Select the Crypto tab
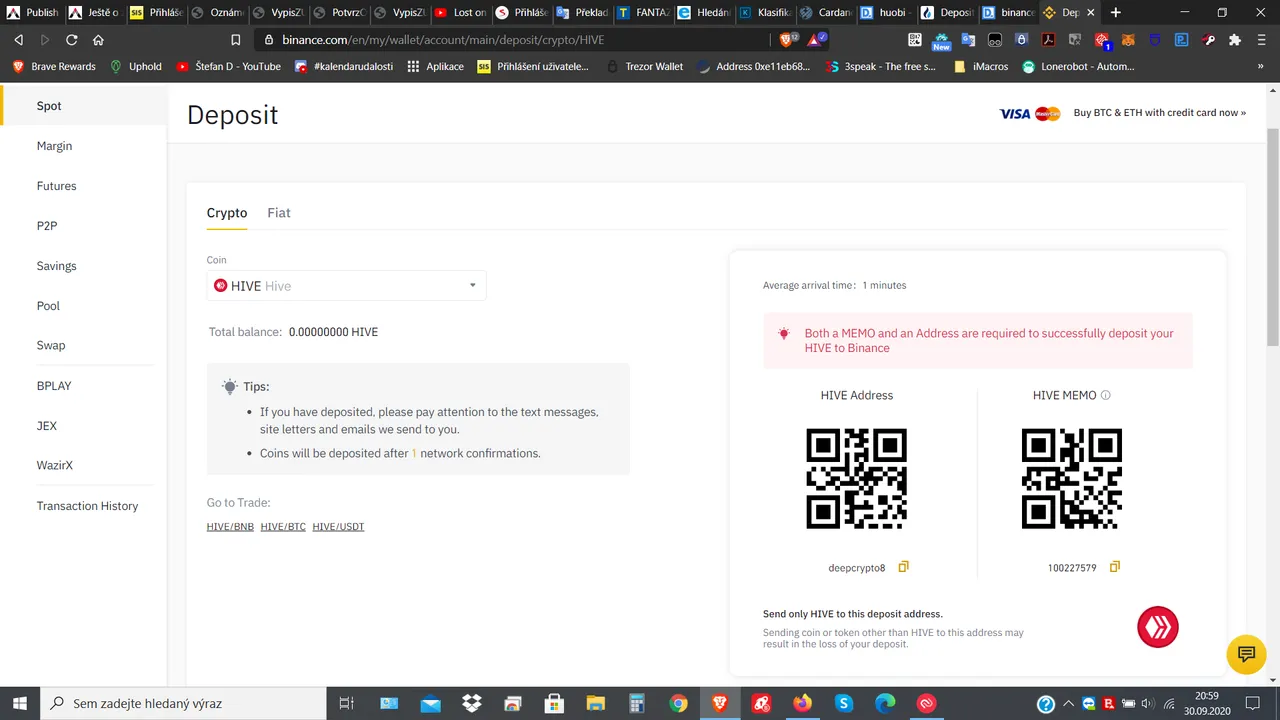This screenshot has width=1280, height=720. 227,213
